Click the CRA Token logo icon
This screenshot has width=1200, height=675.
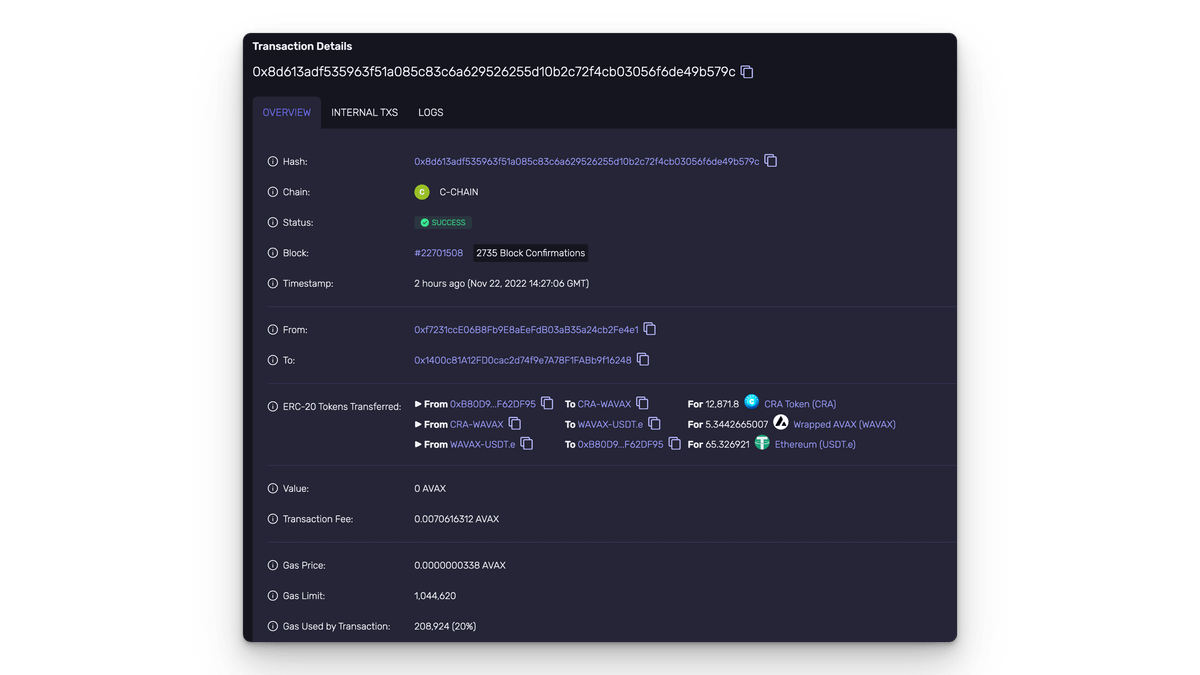[x=752, y=402]
